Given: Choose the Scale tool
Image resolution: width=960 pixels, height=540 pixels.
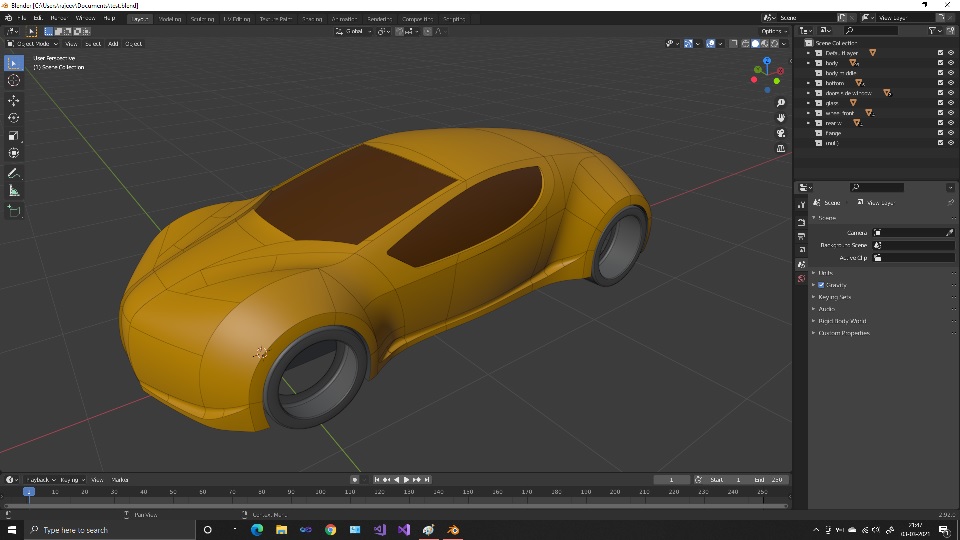Looking at the screenshot, I should [14, 136].
